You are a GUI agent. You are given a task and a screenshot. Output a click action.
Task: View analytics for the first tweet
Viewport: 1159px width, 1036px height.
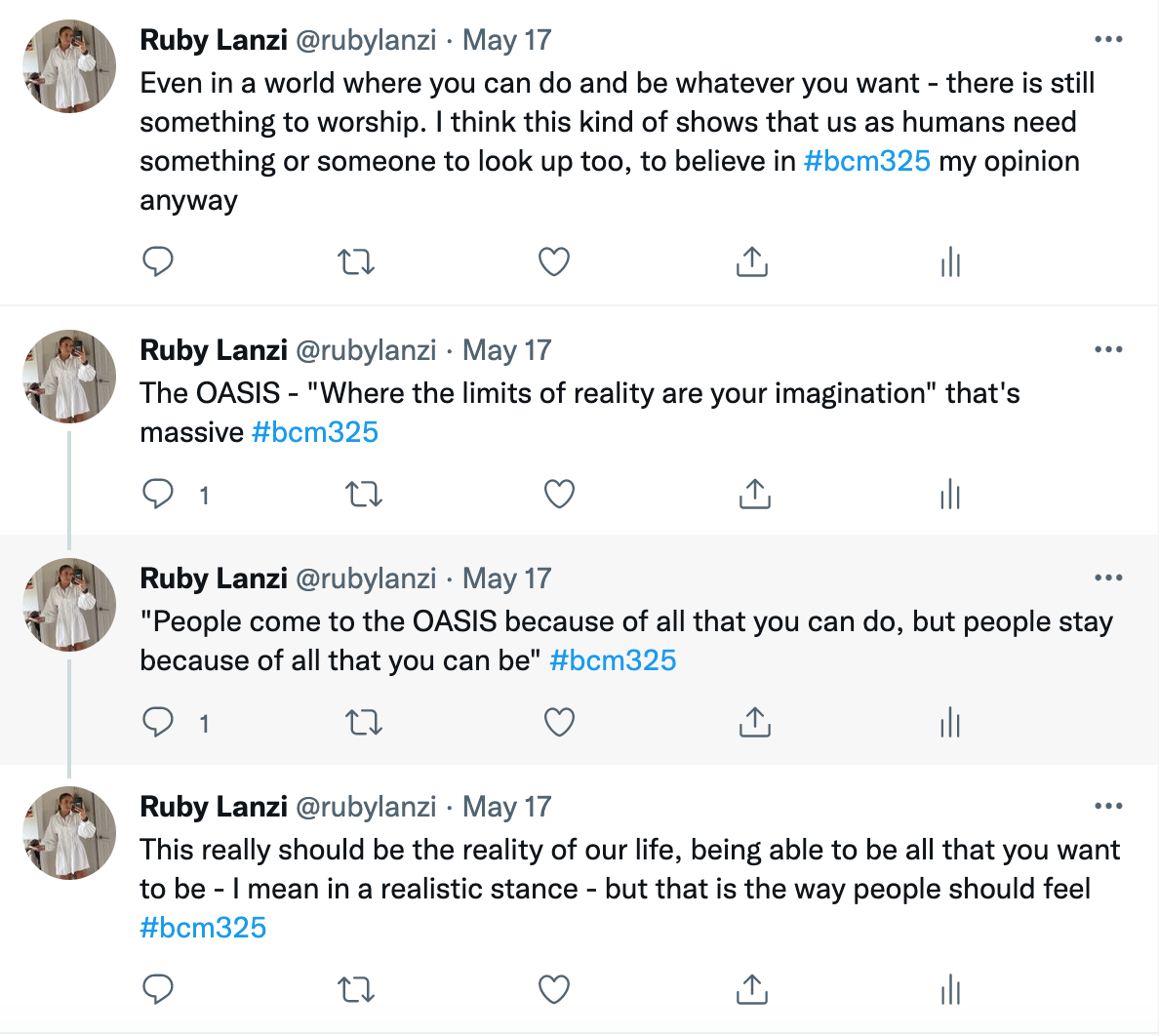(950, 261)
